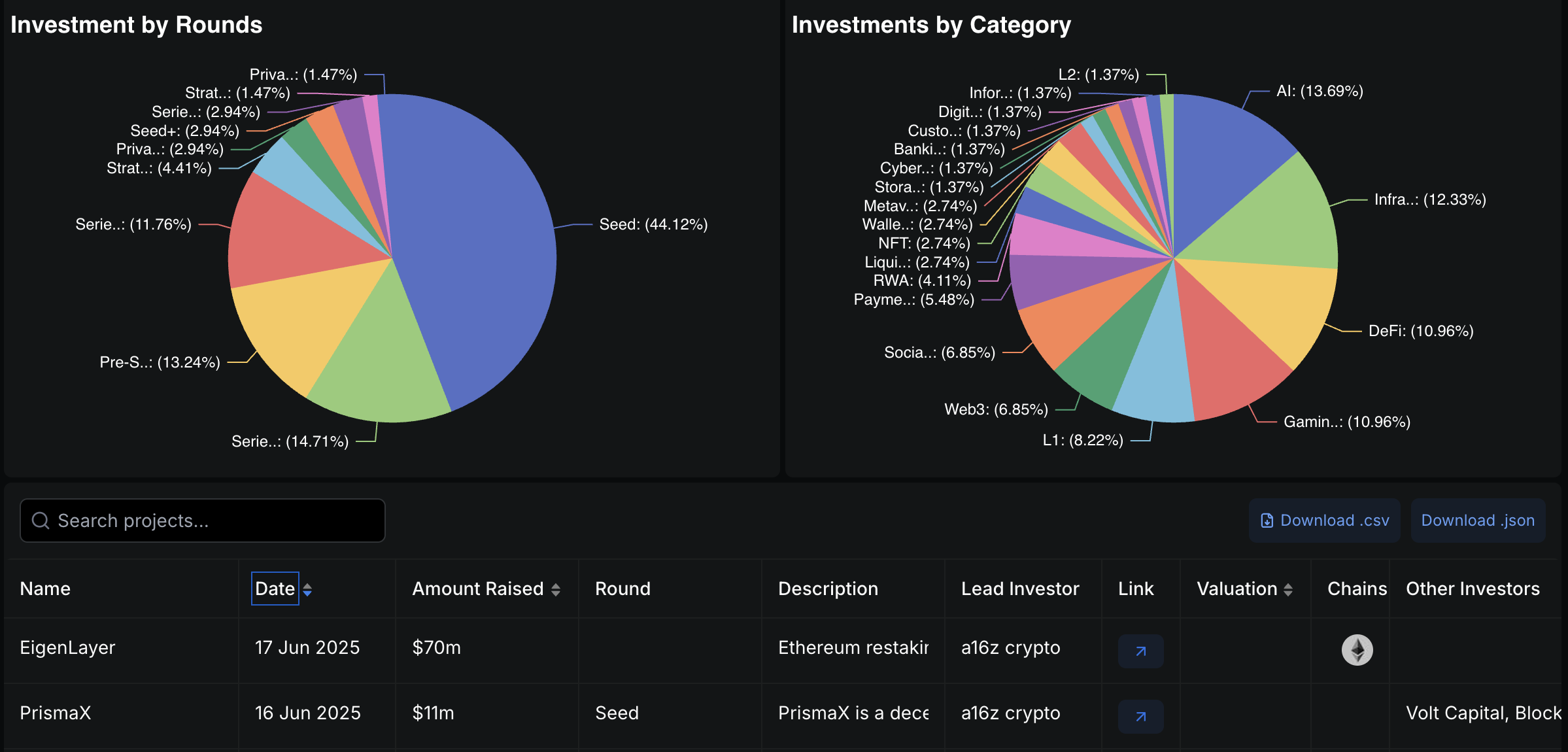The image size is (1568, 752).
Task: Click the file icon on Download .csv
Action: pyautogui.click(x=1267, y=521)
